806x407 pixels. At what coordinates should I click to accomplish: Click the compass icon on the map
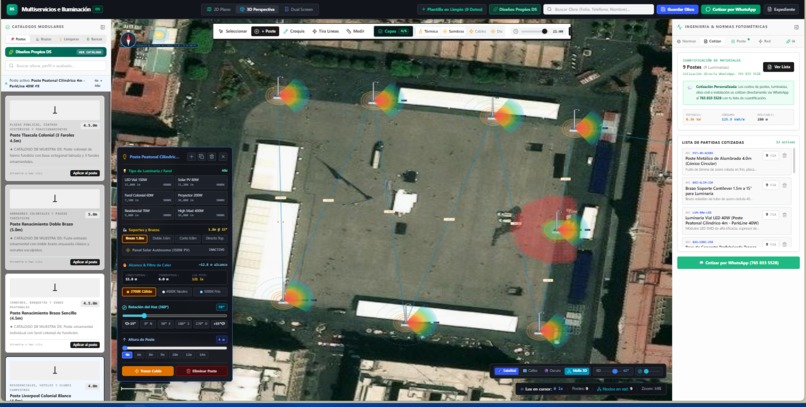coord(127,39)
